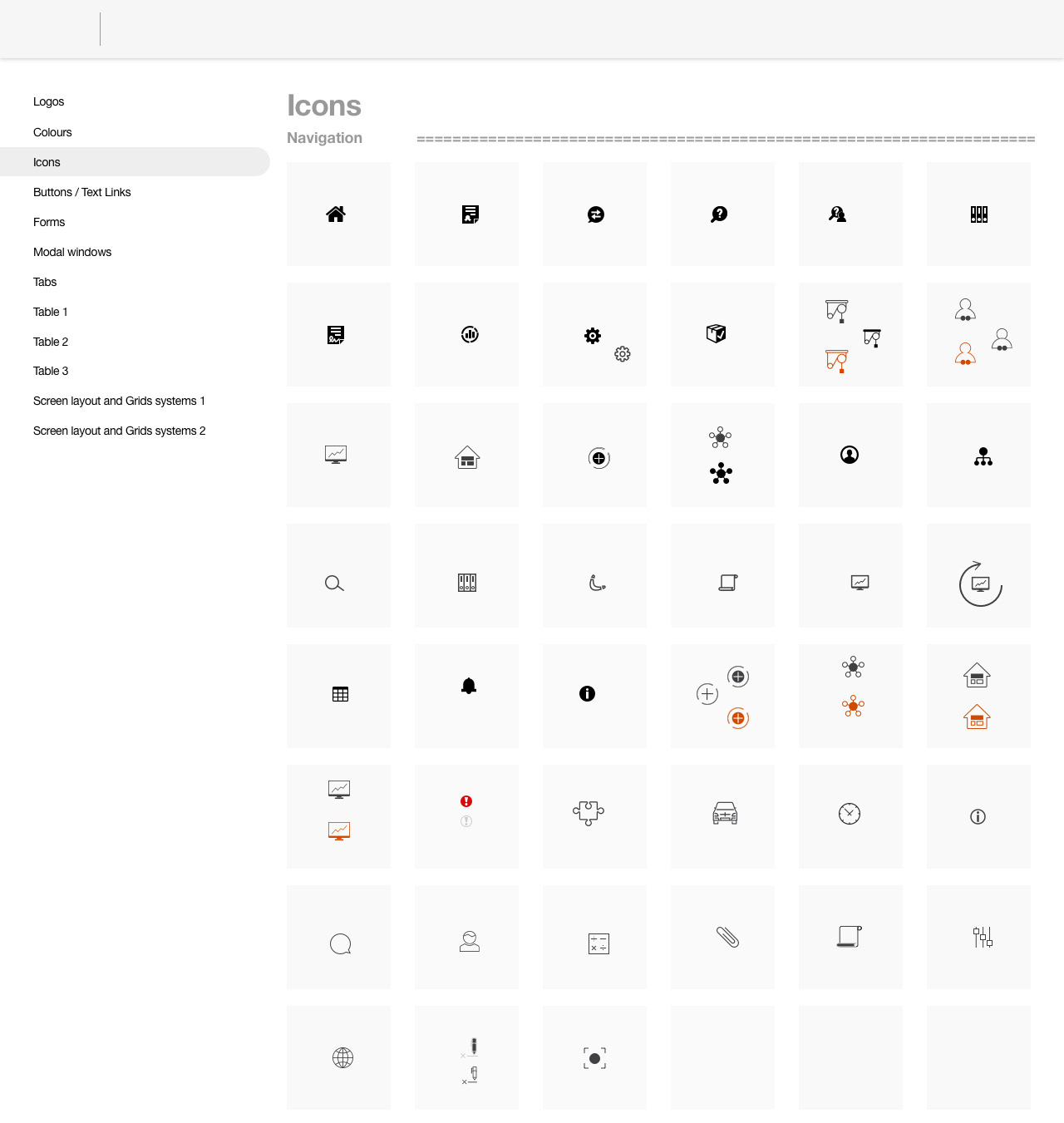
Task: Open the Modal windows page
Action: 72,252
